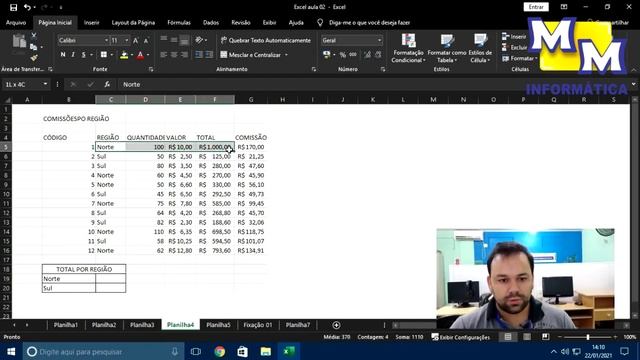Click the font color red A swatch
This screenshot has height=360, width=640.
(140, 55)
